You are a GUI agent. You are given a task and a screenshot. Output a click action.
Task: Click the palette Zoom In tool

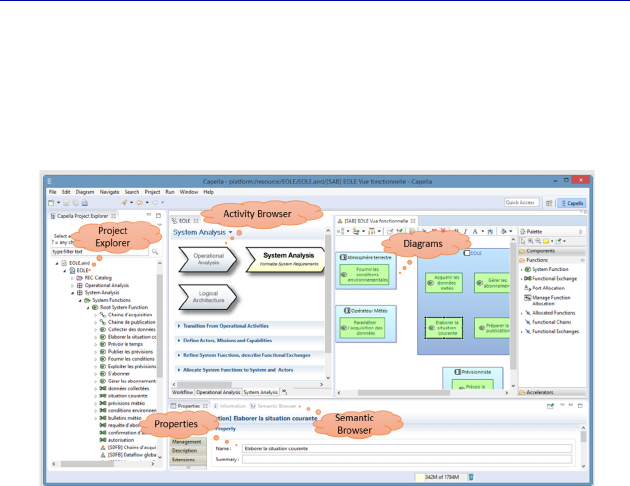[531, 241]
